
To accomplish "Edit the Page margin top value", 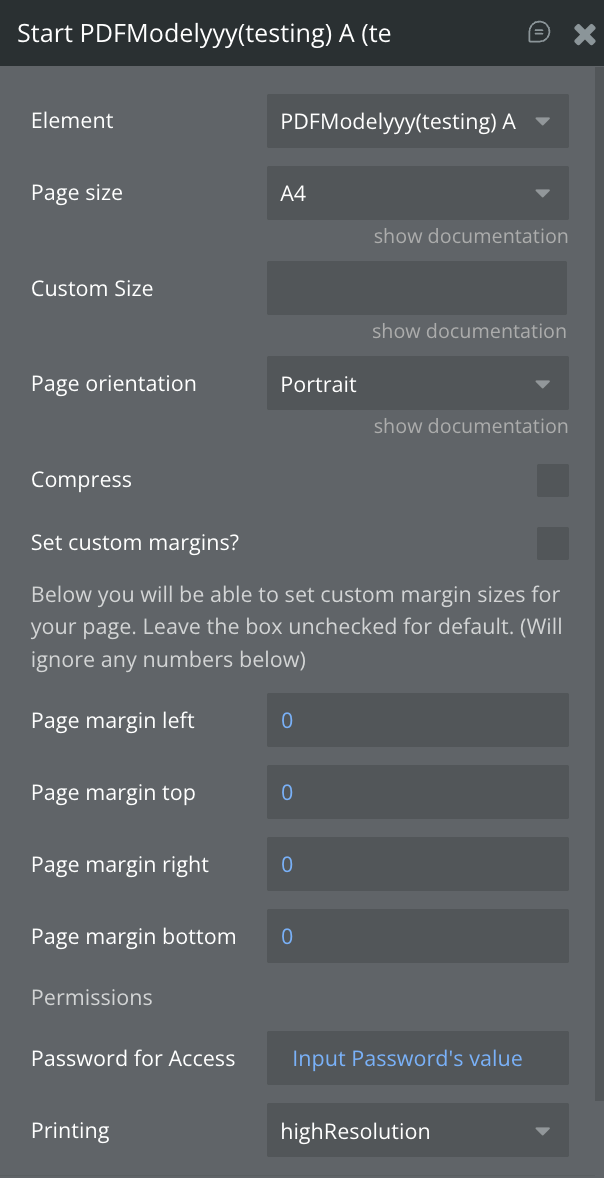I will click(417, 792).
